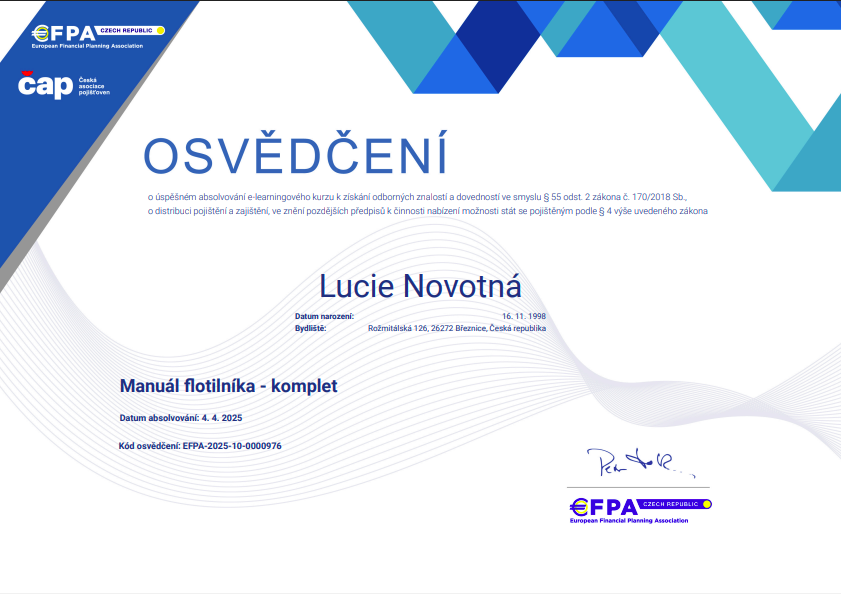Click the course title Manuál flotilníka - komplet
The width and height of the screenshot is (841, 594).
tap(228, 386)
